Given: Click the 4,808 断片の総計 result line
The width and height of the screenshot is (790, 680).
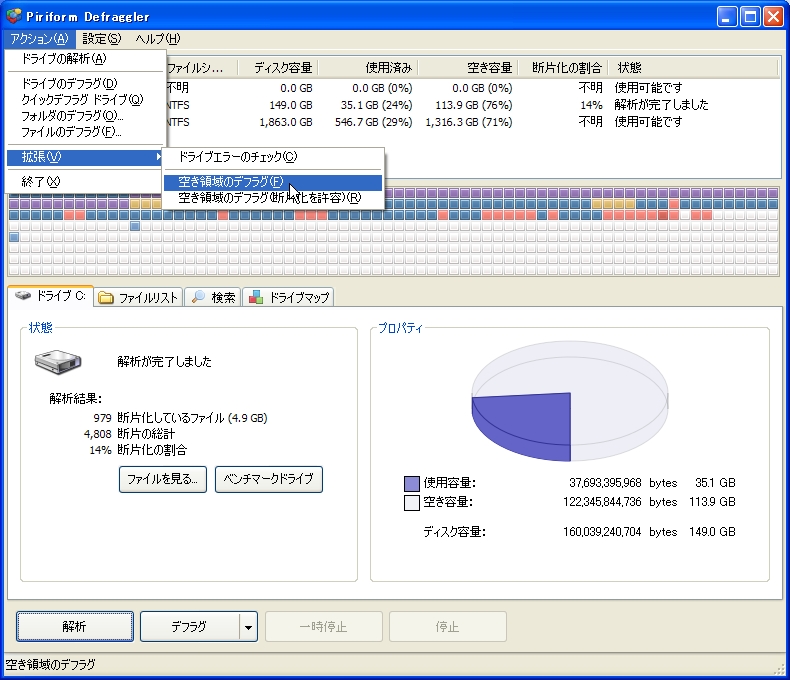Looking at the screenshot, I should [x=129, y=434].
